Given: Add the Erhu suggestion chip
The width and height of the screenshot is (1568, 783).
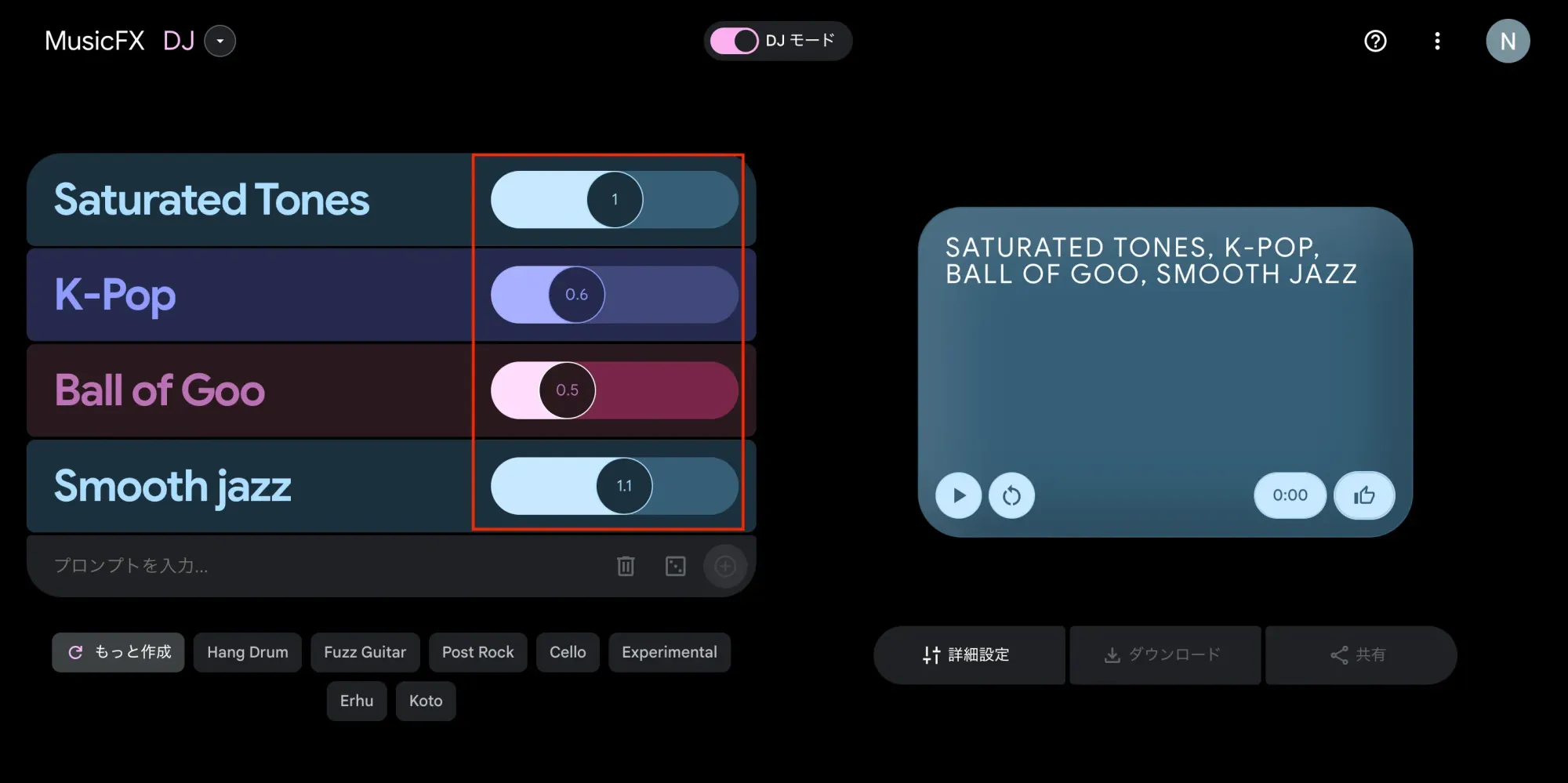Looking at the screenshot, I should 357,701.
